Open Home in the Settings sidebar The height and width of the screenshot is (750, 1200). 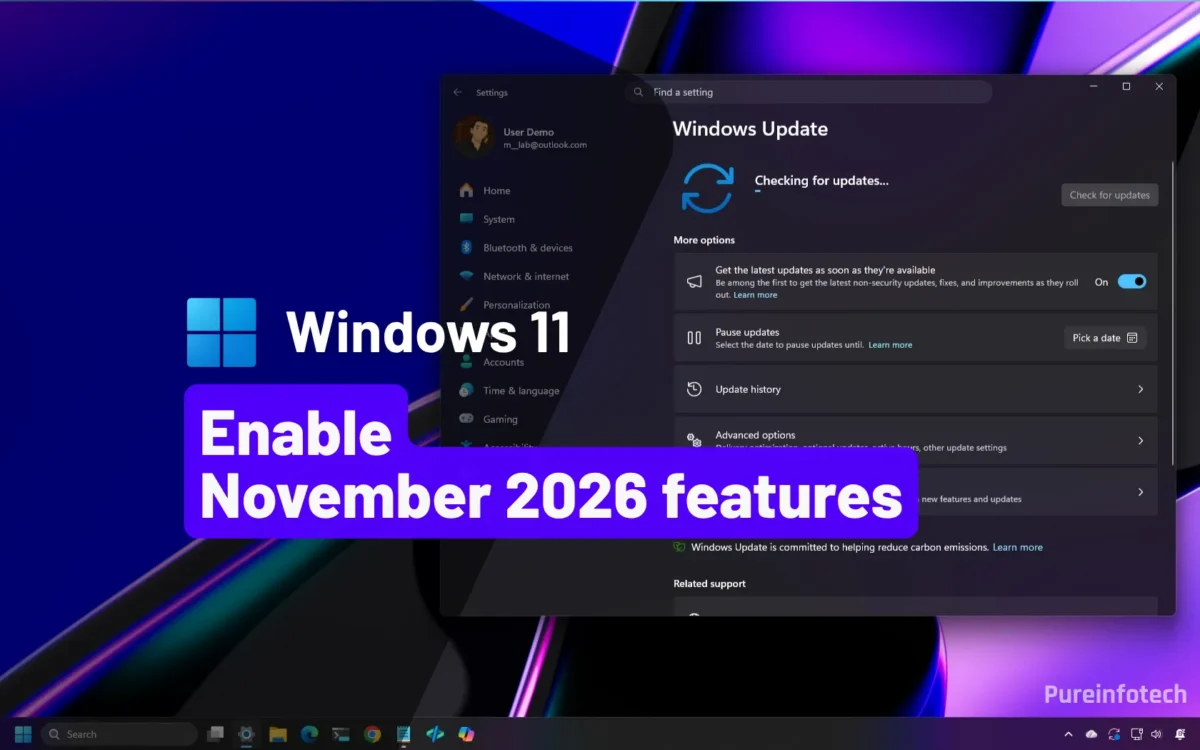click(497, 191)
